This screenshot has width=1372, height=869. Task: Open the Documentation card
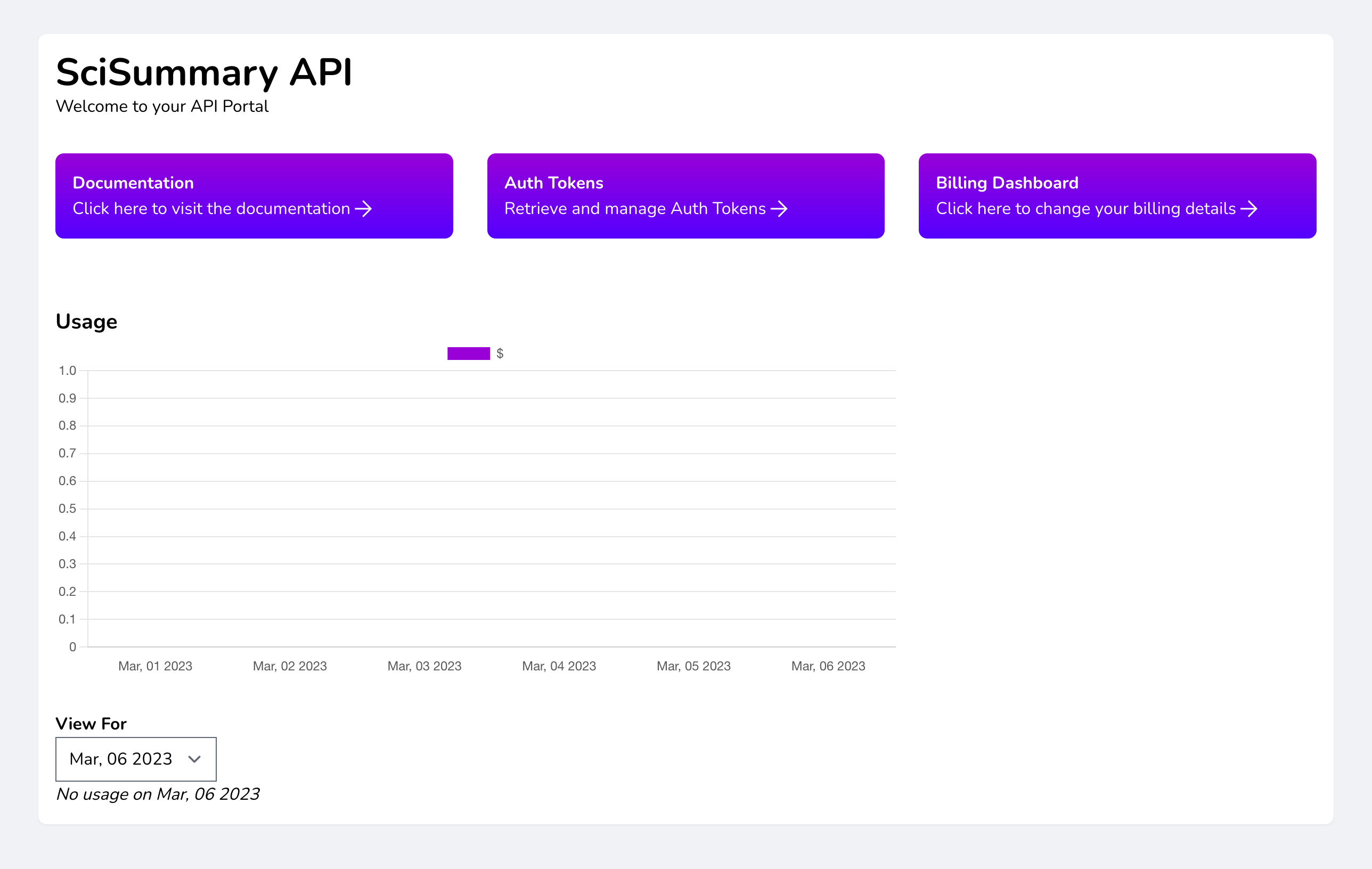pyautogui.click(x=254, y=196)
